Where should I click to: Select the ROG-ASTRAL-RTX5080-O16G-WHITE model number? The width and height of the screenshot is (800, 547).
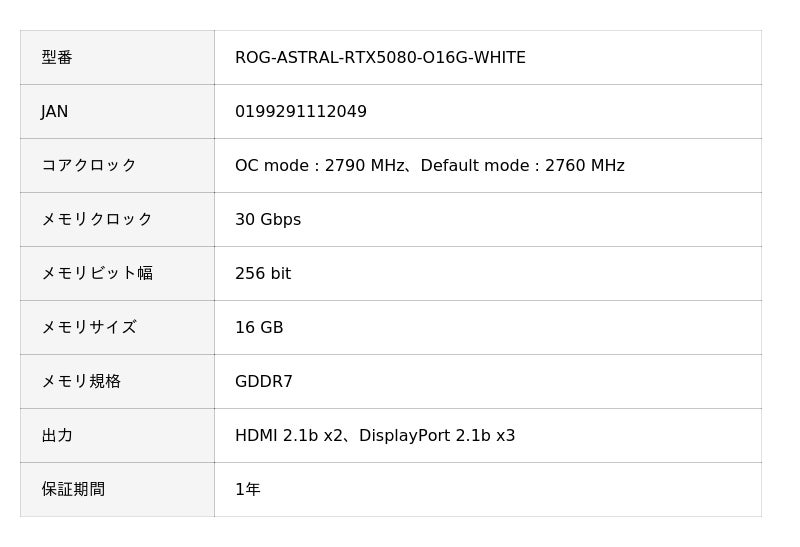point(380,58)
